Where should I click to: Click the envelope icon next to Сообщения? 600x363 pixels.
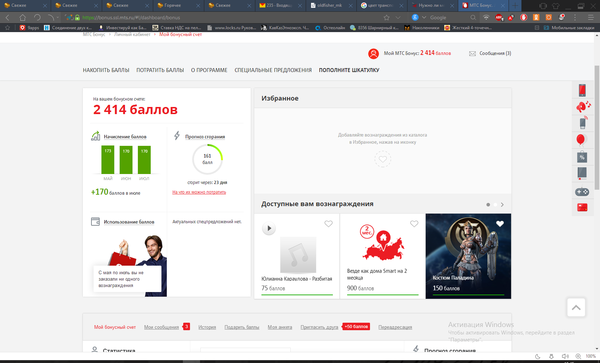[472, 54]
